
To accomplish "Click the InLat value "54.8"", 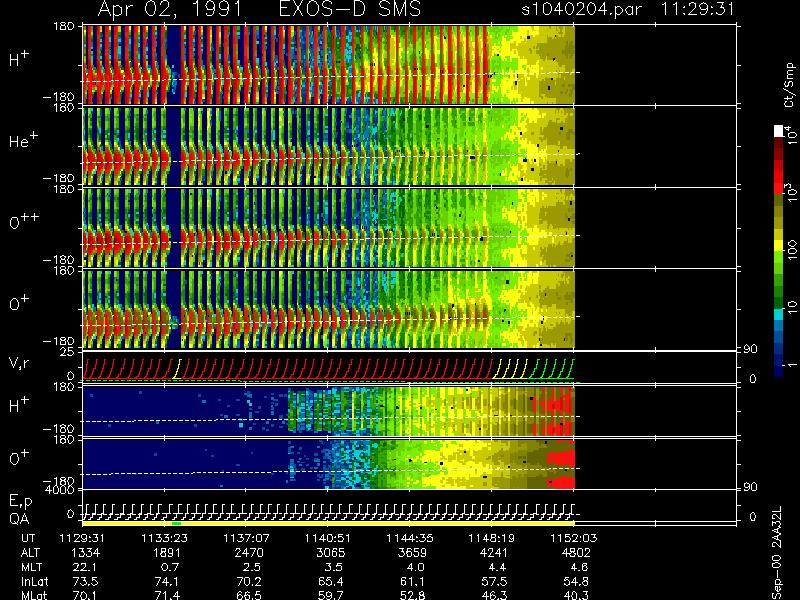I will [576, 582].
